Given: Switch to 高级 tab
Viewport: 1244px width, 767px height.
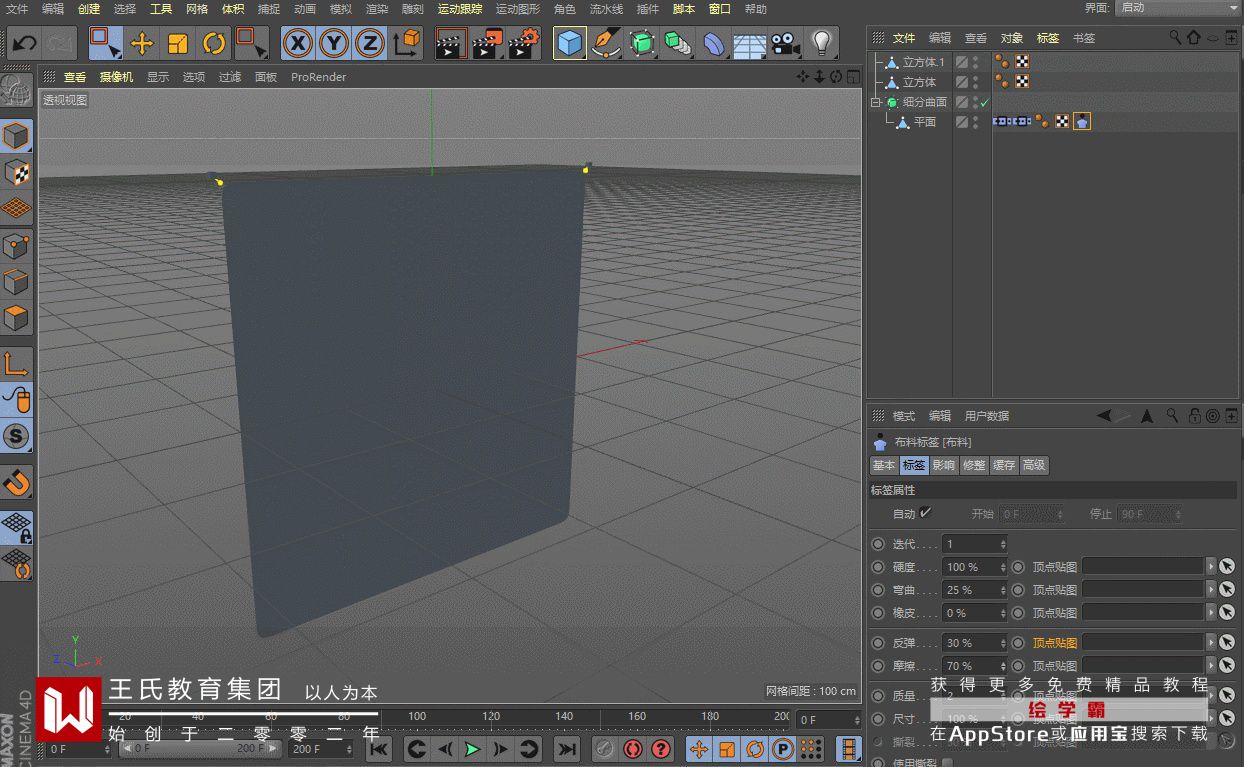Looking at the screenshot, I should pyautogui.click(x=1034, y=465).
